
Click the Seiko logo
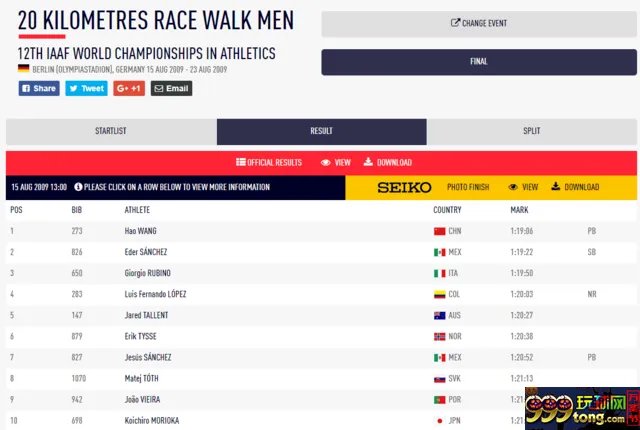(404, 188)
